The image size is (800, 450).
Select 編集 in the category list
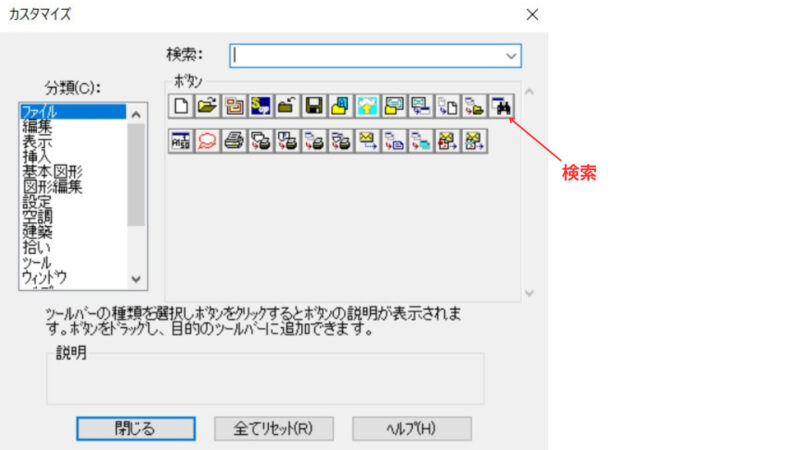(x=73, y=127)
